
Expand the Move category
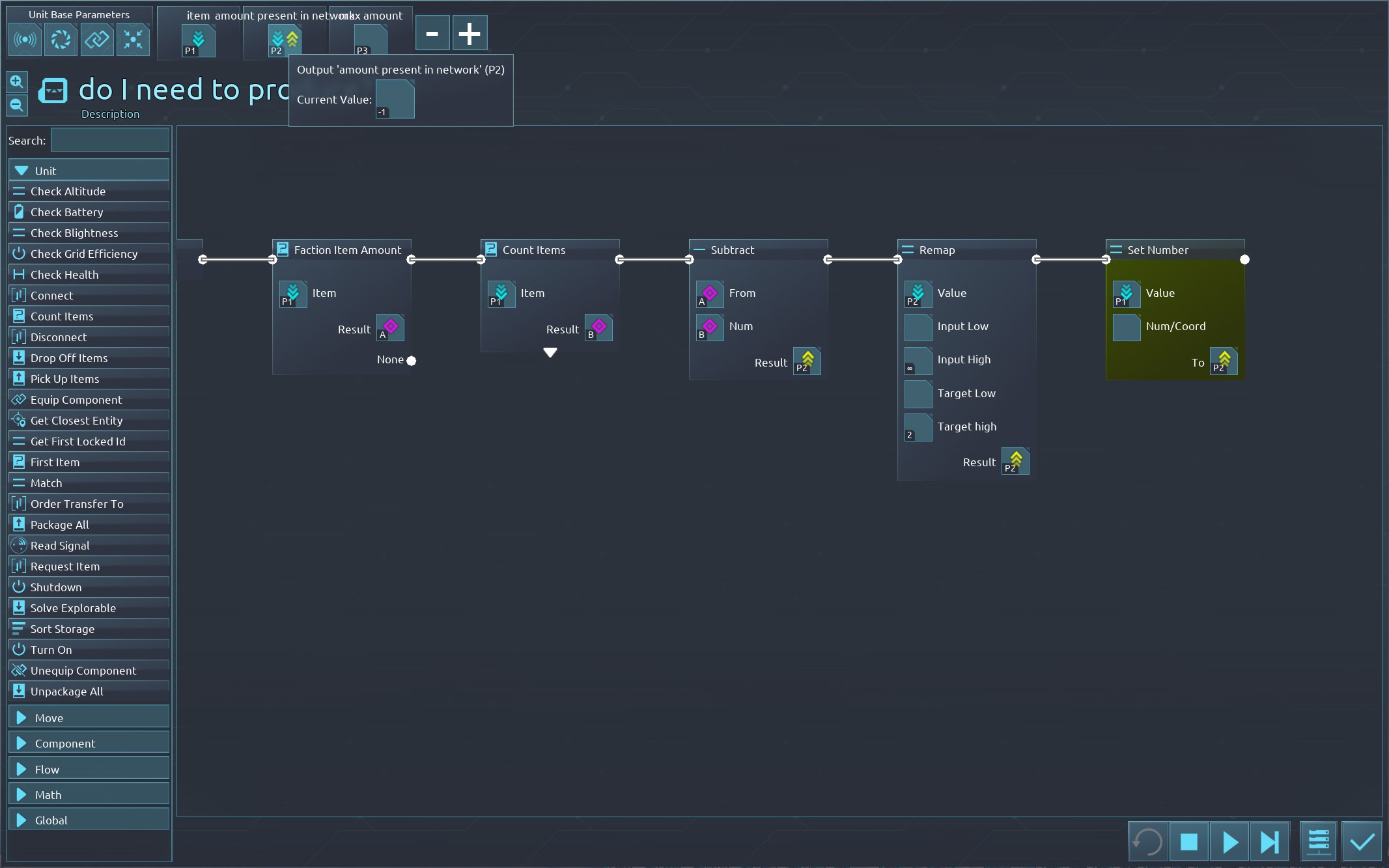coord(89,718)
